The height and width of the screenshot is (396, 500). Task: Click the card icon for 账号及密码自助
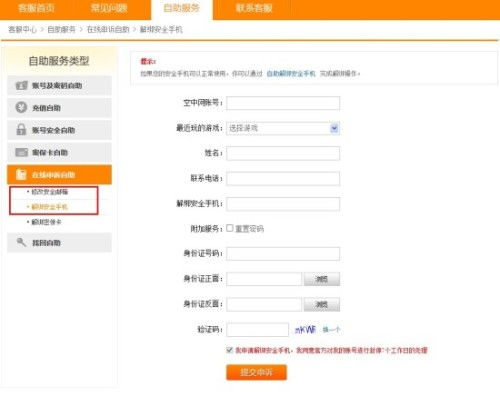pos(22,85)
